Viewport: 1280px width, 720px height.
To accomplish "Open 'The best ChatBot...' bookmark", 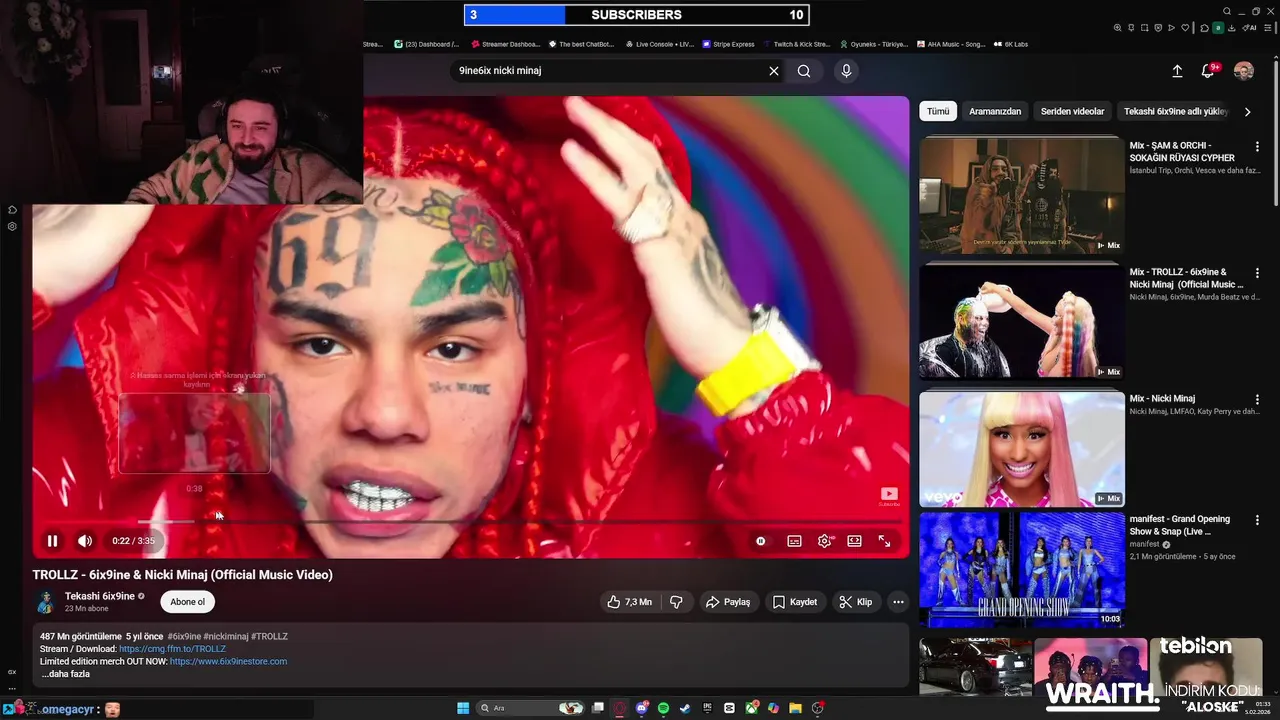I will (x=582, y=44).
